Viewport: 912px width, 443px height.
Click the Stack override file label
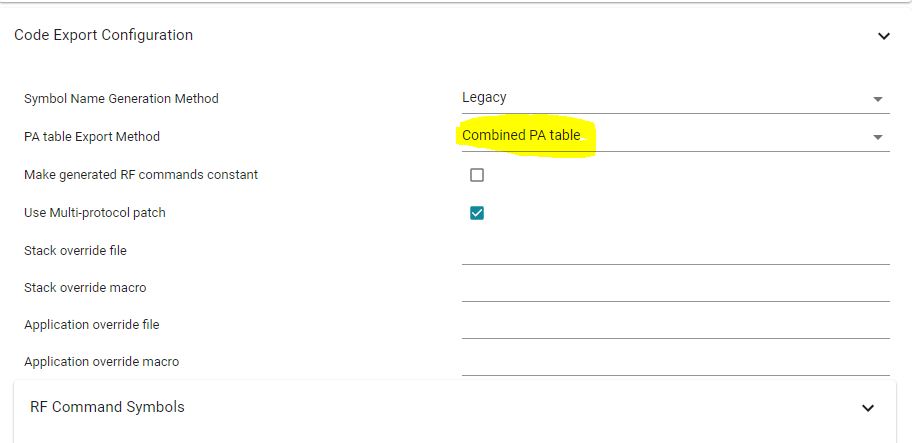[x=75, y=250]
